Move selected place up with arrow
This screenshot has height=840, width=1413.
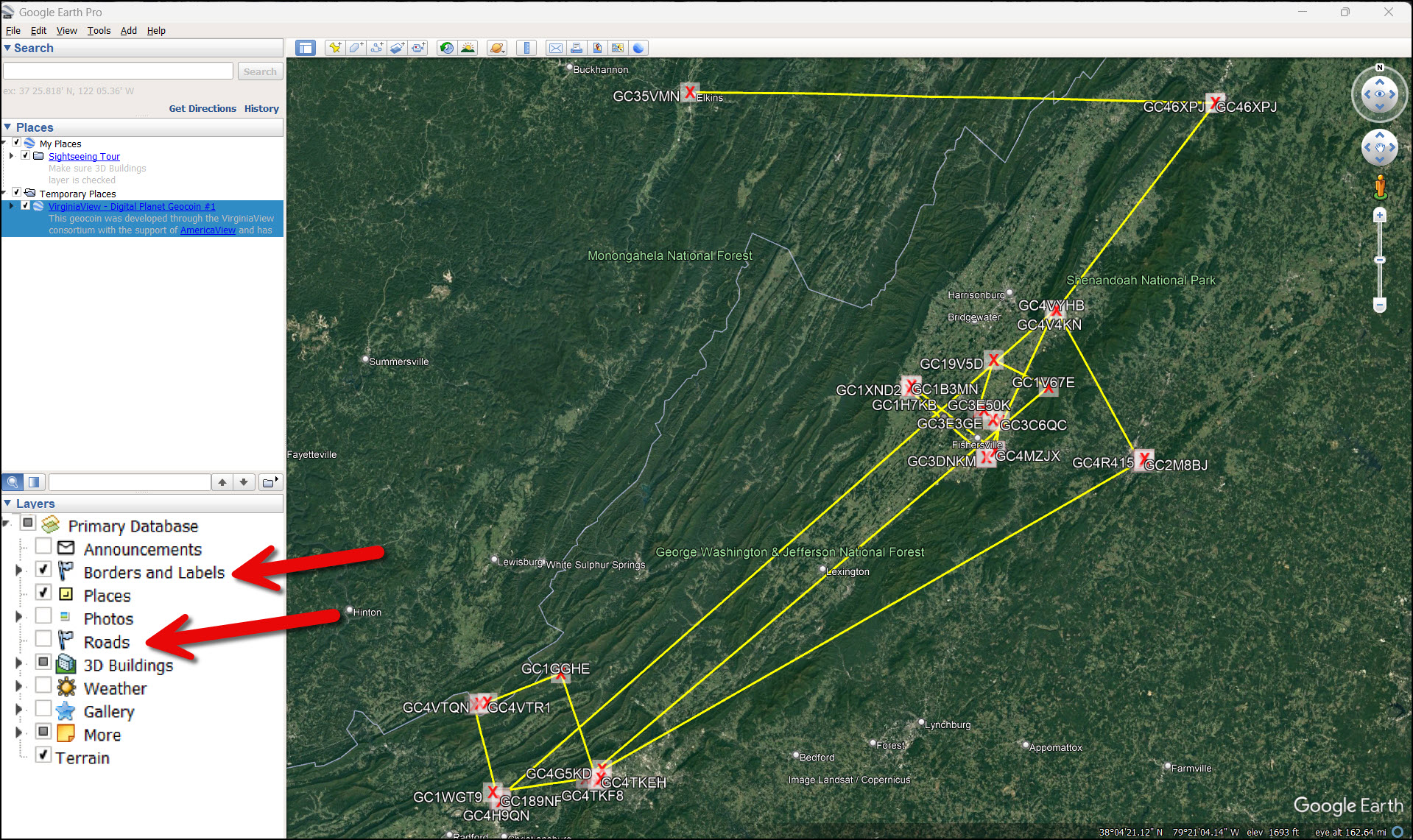click(222, 482)
